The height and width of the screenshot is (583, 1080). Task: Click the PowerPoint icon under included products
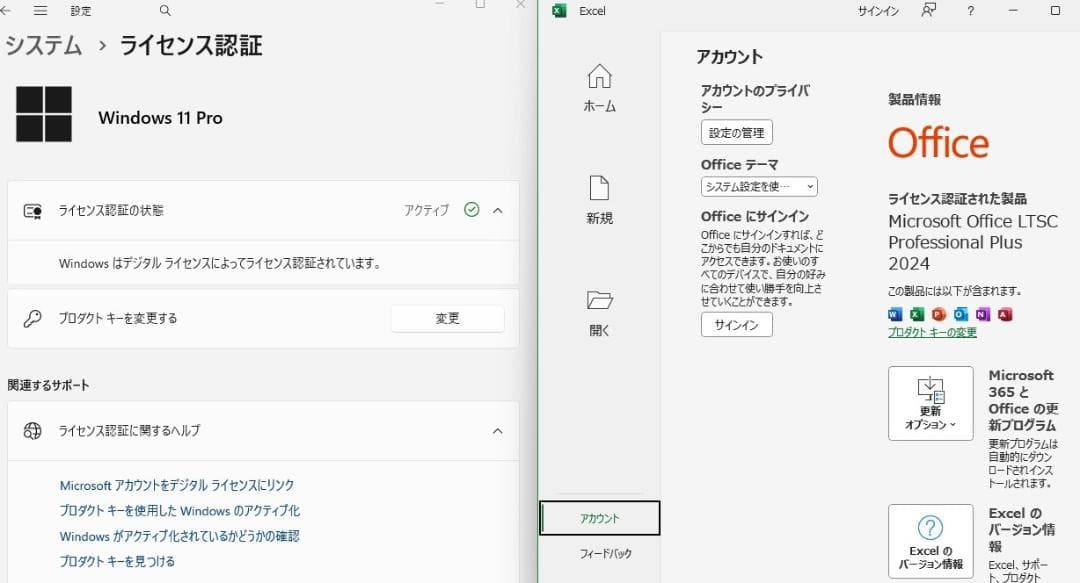(939, 314)
